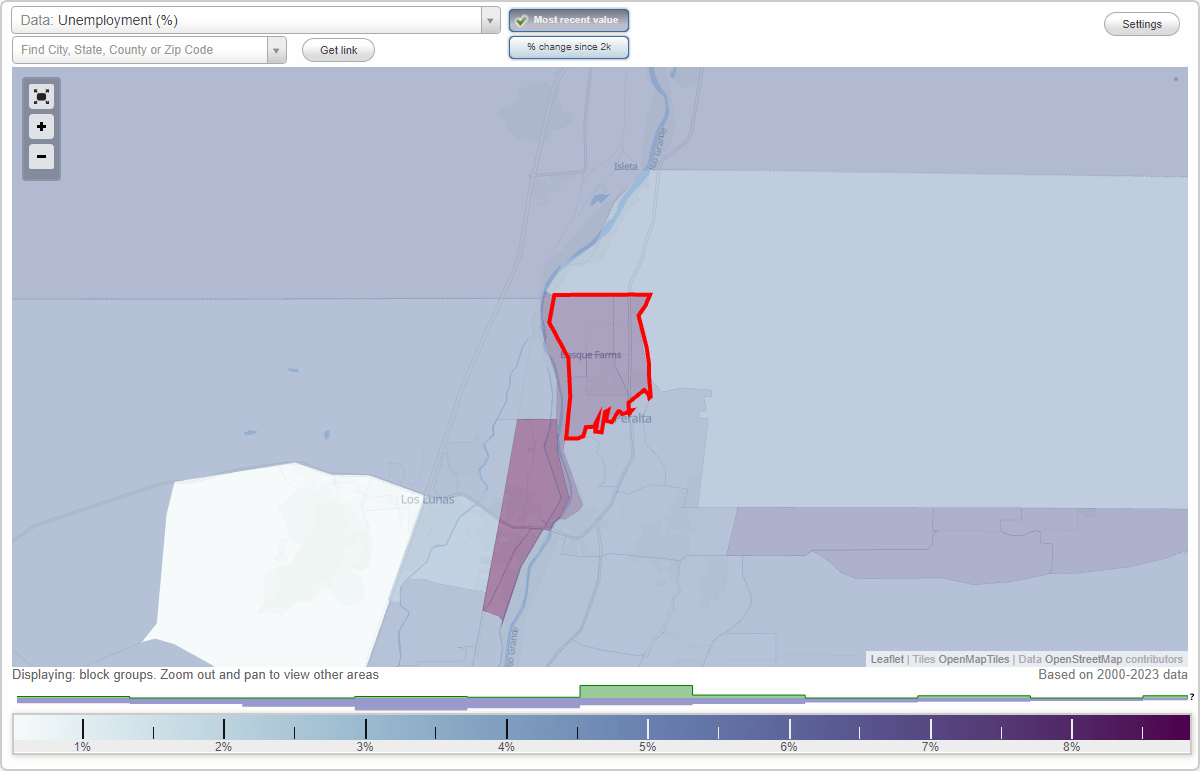
Task: Click the 1% mark on color legend
Action: tap(82, 746)
